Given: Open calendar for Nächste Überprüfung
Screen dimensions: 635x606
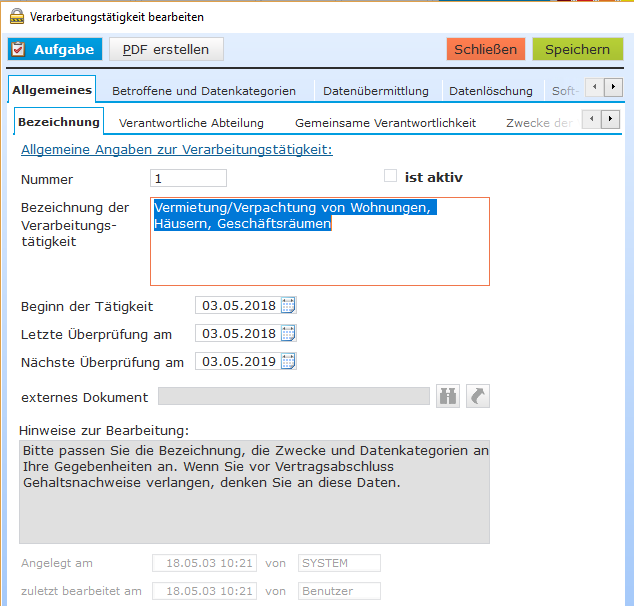Looking at the screenshot, I should coord(288,361).
